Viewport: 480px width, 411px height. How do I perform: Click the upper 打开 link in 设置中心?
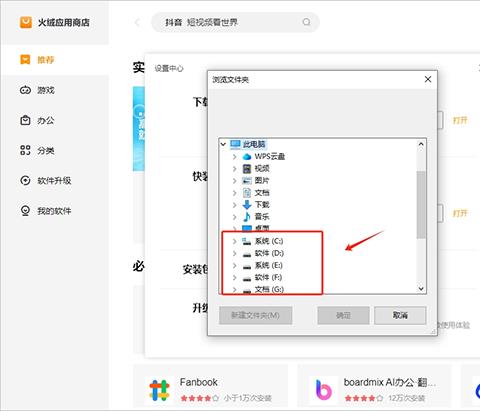460,120
